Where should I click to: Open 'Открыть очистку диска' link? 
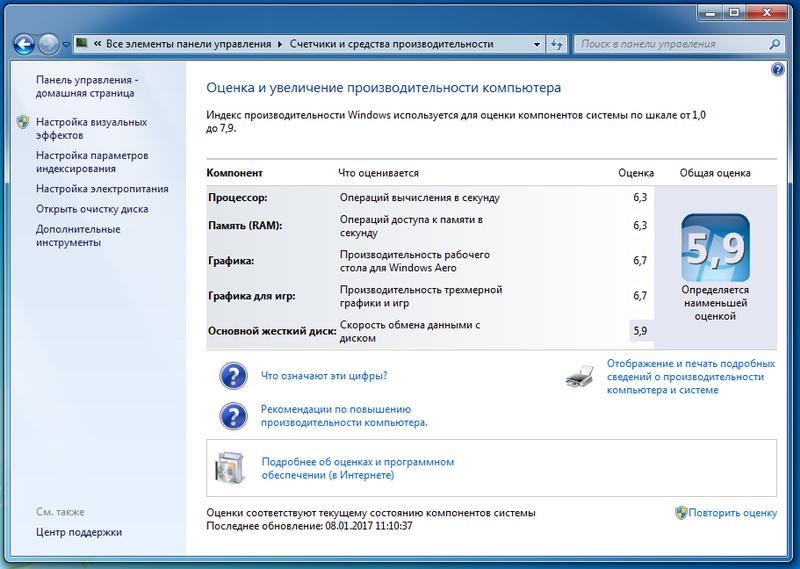(x=92, y=209)
